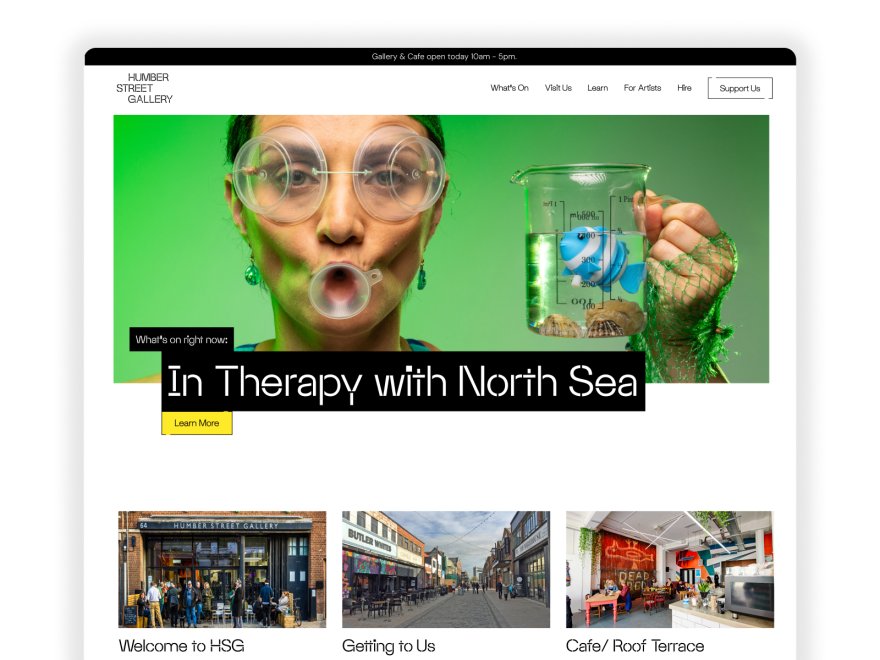The height and width of the screenshot is (660, 880).
Task: Follow the Welcome to HSG link
Action: 181,646
